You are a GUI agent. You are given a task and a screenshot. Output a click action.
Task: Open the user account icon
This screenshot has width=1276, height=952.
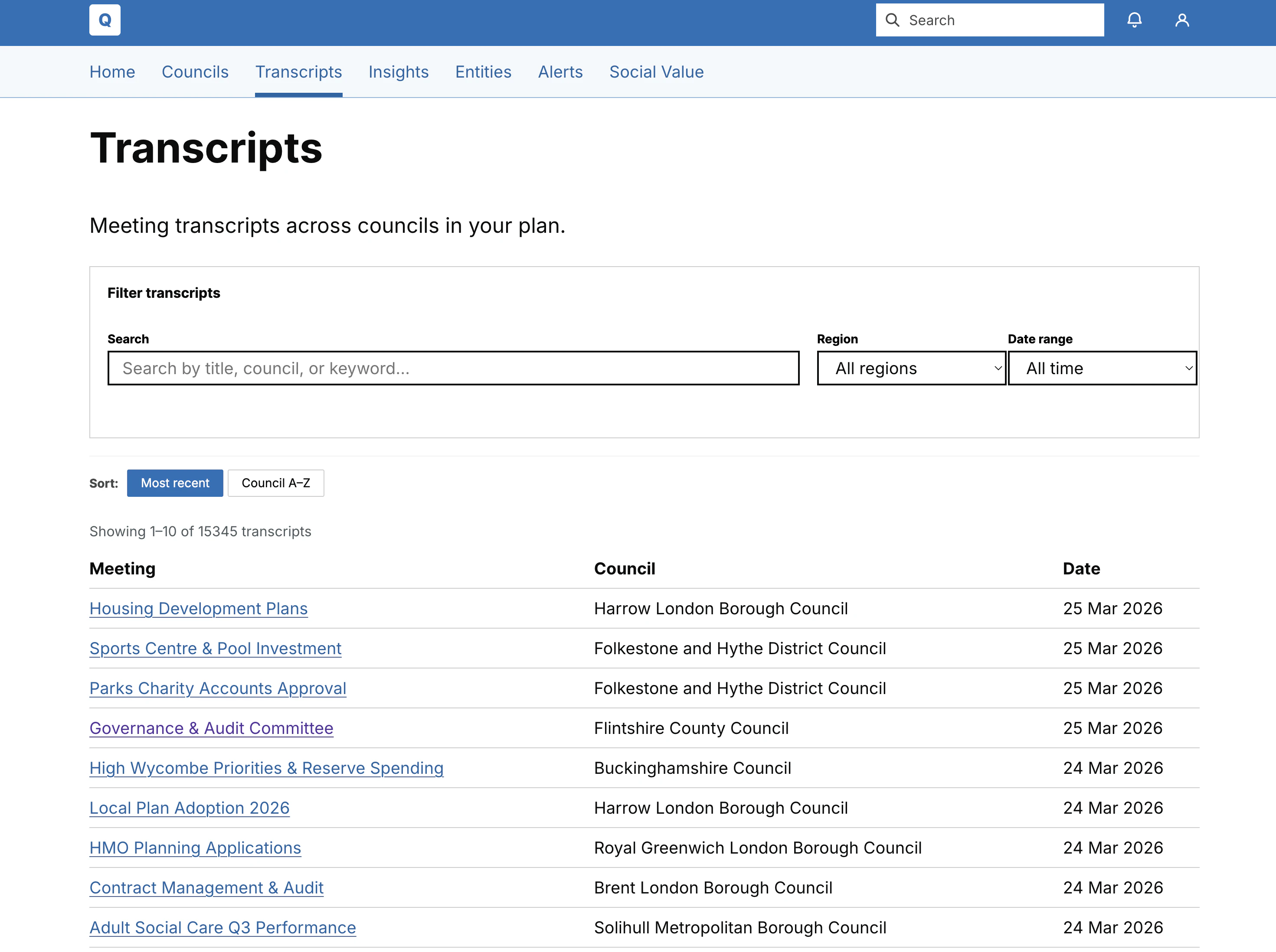pyautogui.click(x=1181, y=20)
